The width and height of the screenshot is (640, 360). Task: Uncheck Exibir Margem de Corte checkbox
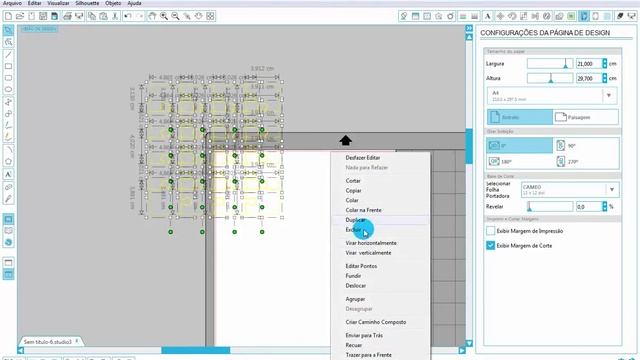(x=491, y=246)
